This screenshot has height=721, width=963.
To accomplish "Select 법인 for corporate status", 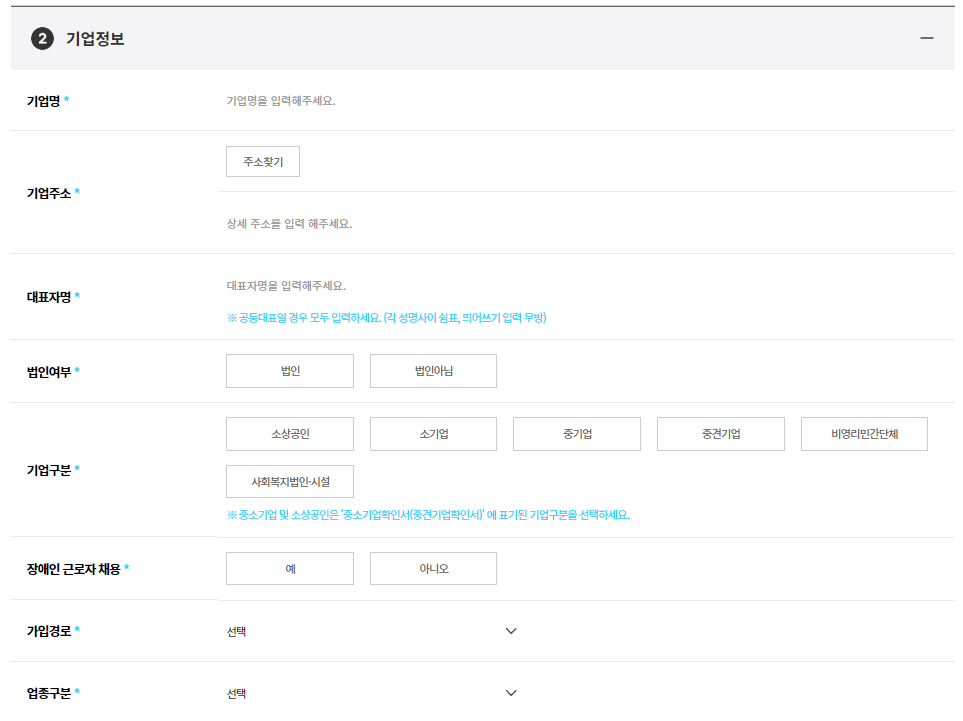I will (x=289, y=370).
